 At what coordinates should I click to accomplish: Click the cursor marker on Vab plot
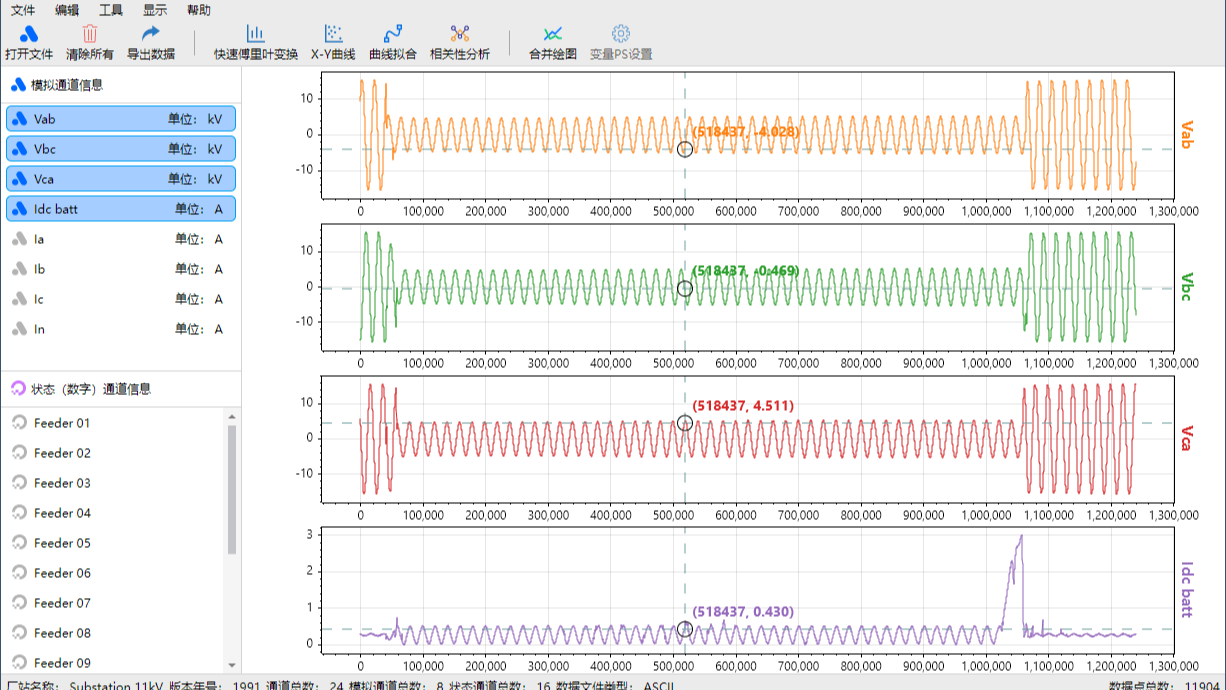685,149
